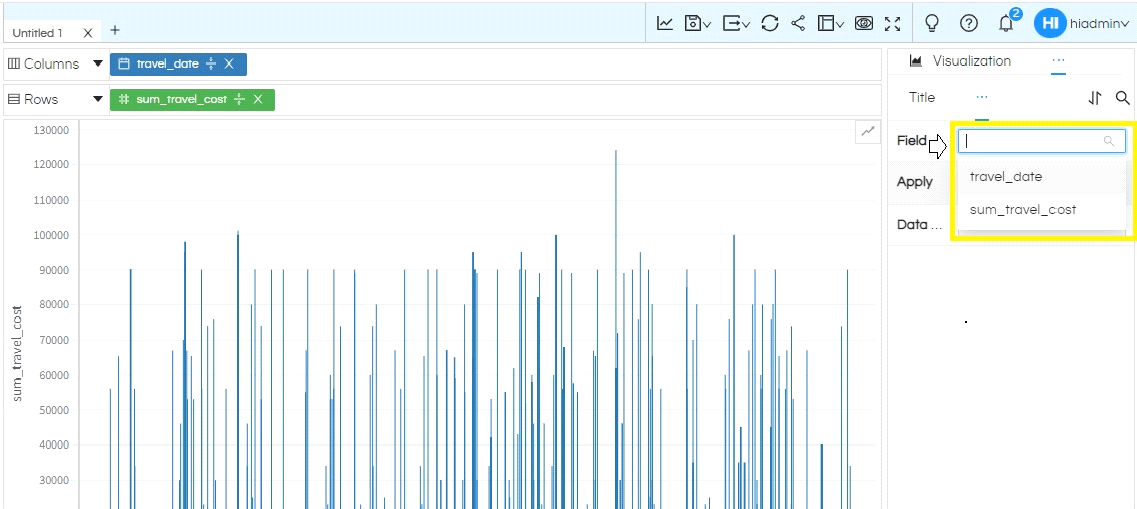Open the layout panel dropdown icon

830,23
